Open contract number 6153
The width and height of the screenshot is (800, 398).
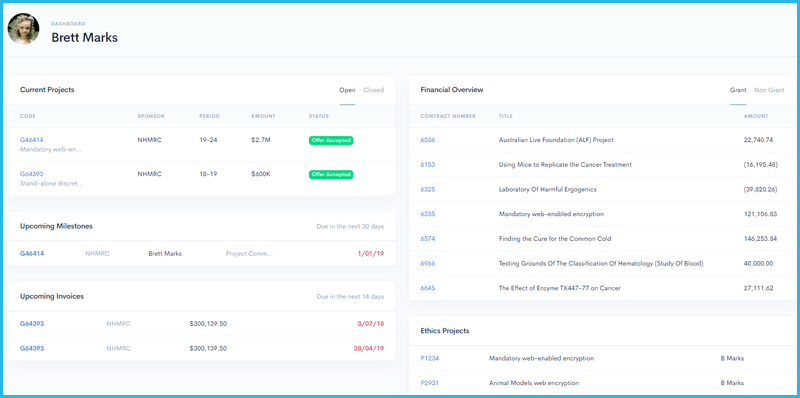tap(428, 165)
